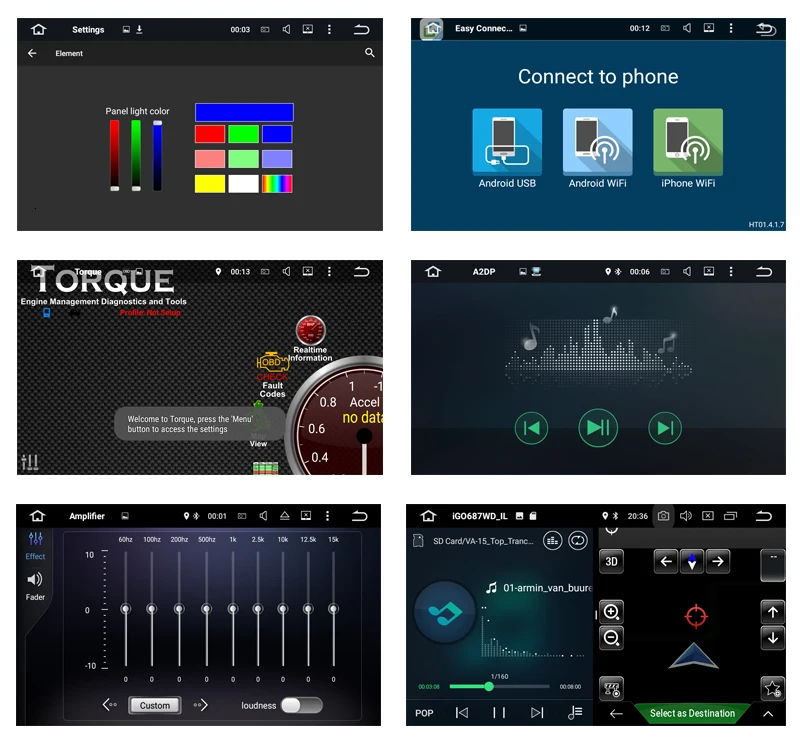The width and height of the screenshot is (800, 752).
Task: Toggle play/pause in the A2DP player
Action: point(598,428)
